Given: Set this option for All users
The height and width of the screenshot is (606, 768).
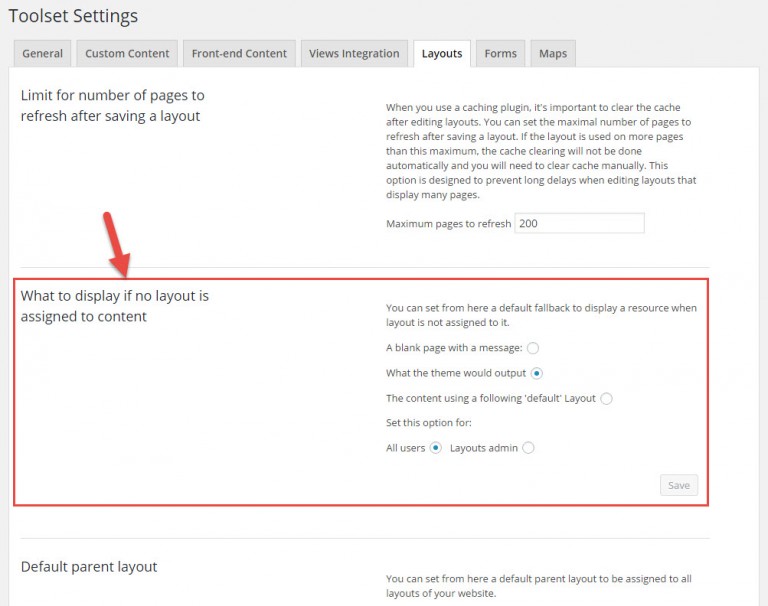Looking at the screenshot, I should pyautogui.click(x=436, y=448).
